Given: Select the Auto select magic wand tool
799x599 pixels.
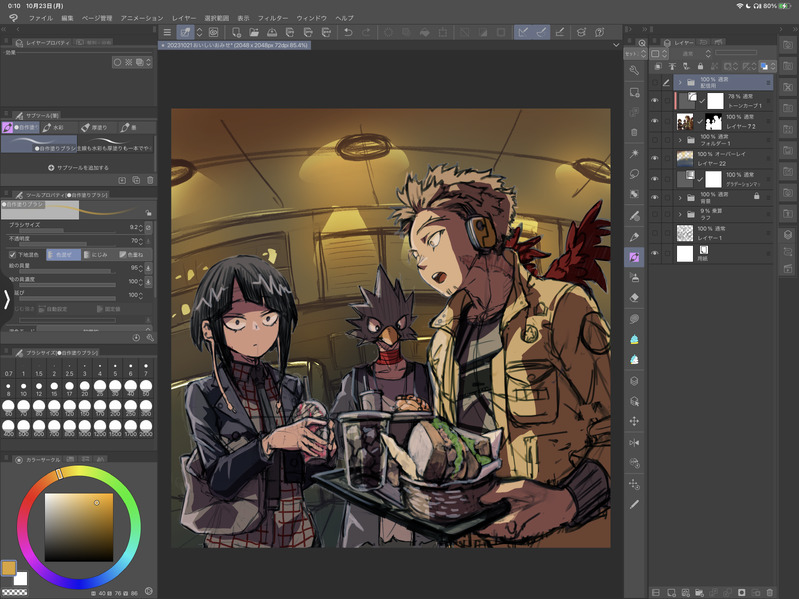Looking at the screenshot, I should click(634, 153).
